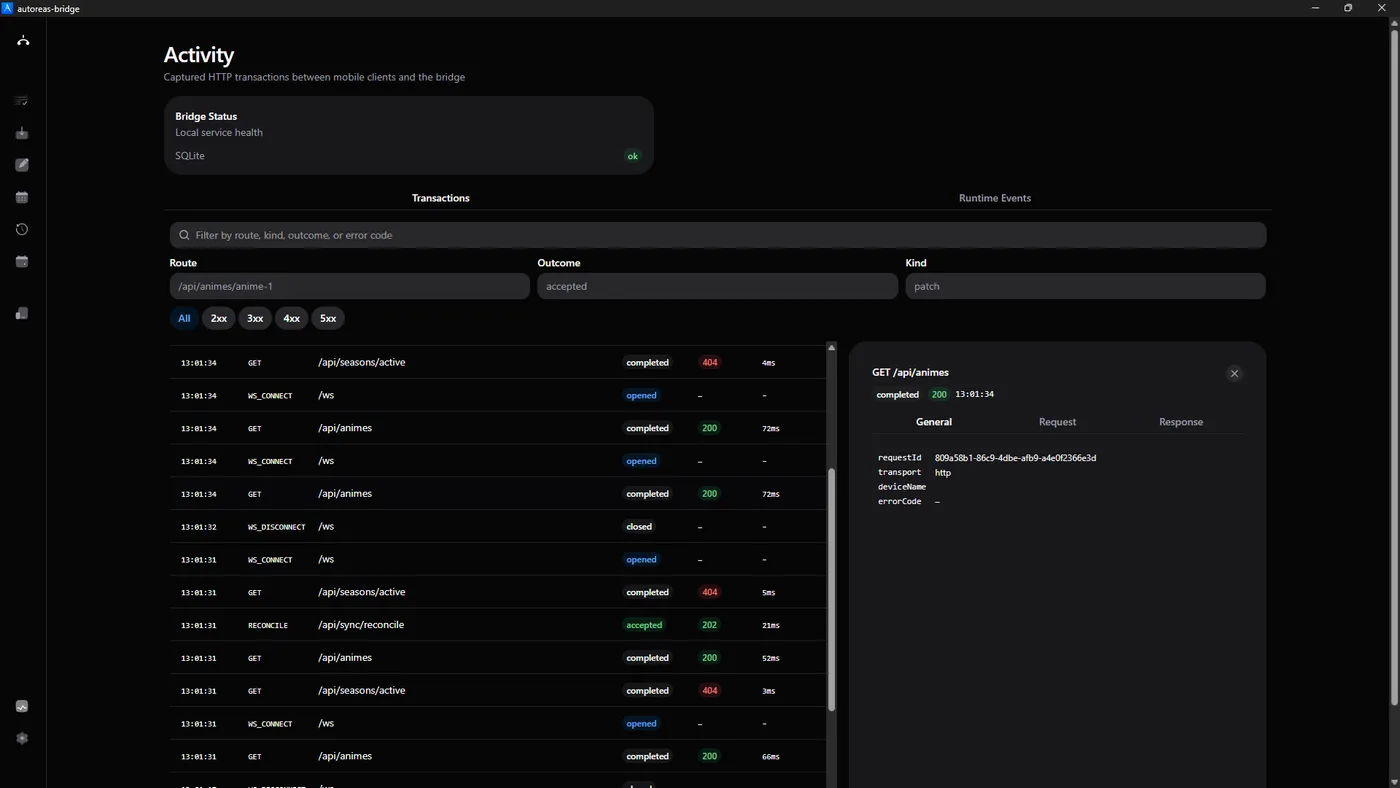Click the 202 status code badge
This screenshot has width=1400, height=788.
coord(709,625)
